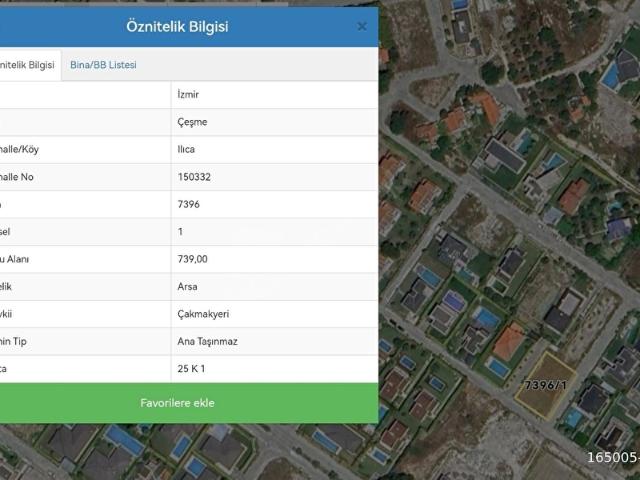Select the Ana Taşınmaz value

[x=207, y=341]
